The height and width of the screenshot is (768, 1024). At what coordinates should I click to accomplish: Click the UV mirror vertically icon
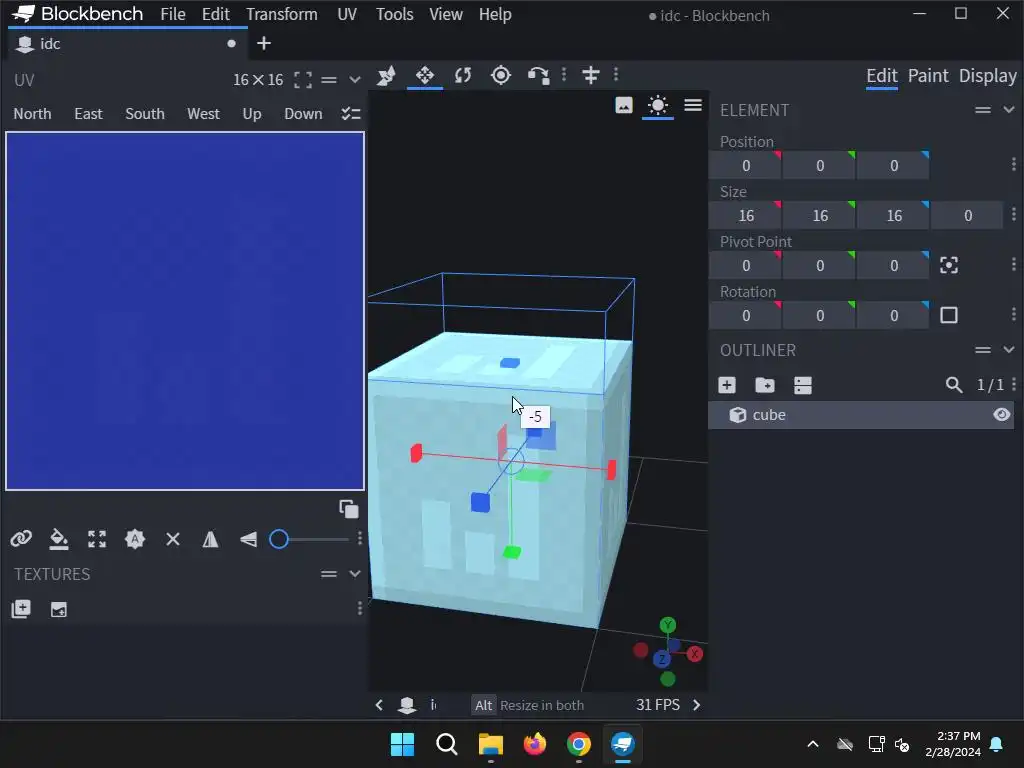pos(248,539)
